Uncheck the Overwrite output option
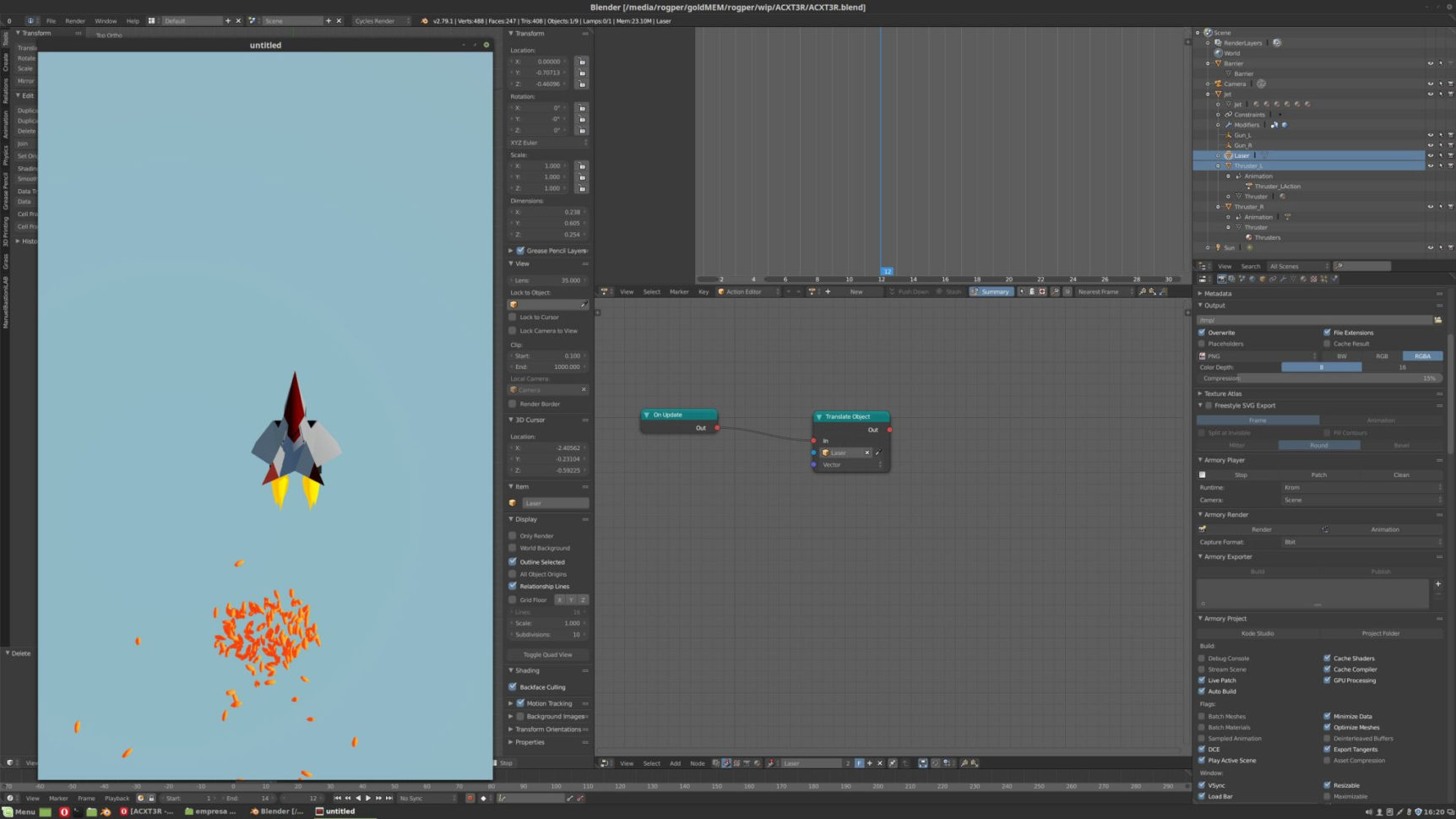This screenshot has height=819, width=1456. (x=1202, y=333)
